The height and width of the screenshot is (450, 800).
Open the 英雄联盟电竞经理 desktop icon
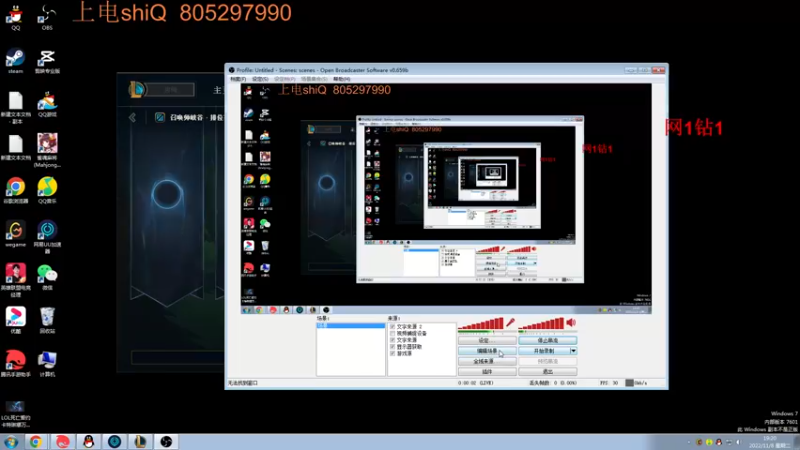(15, 281)
